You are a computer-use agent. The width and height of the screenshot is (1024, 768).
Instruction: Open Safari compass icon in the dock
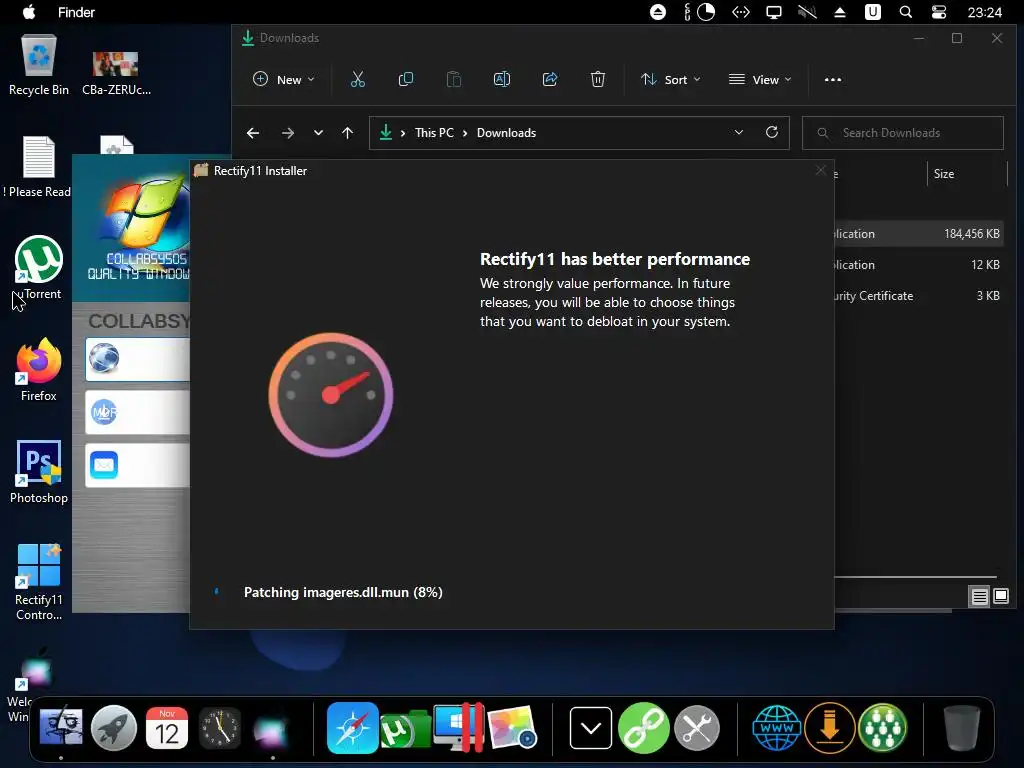[x=353, y=728]
